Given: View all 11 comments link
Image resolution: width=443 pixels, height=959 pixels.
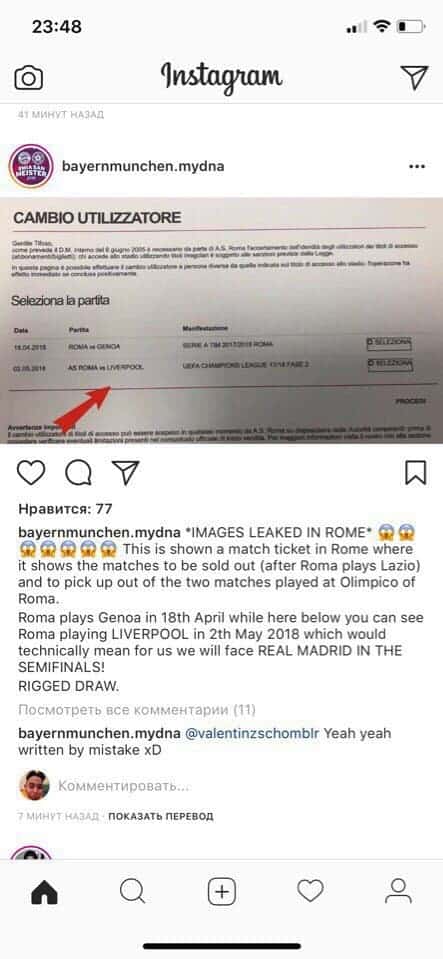Looking at the screenshot, I should click(x=137, y=710).
